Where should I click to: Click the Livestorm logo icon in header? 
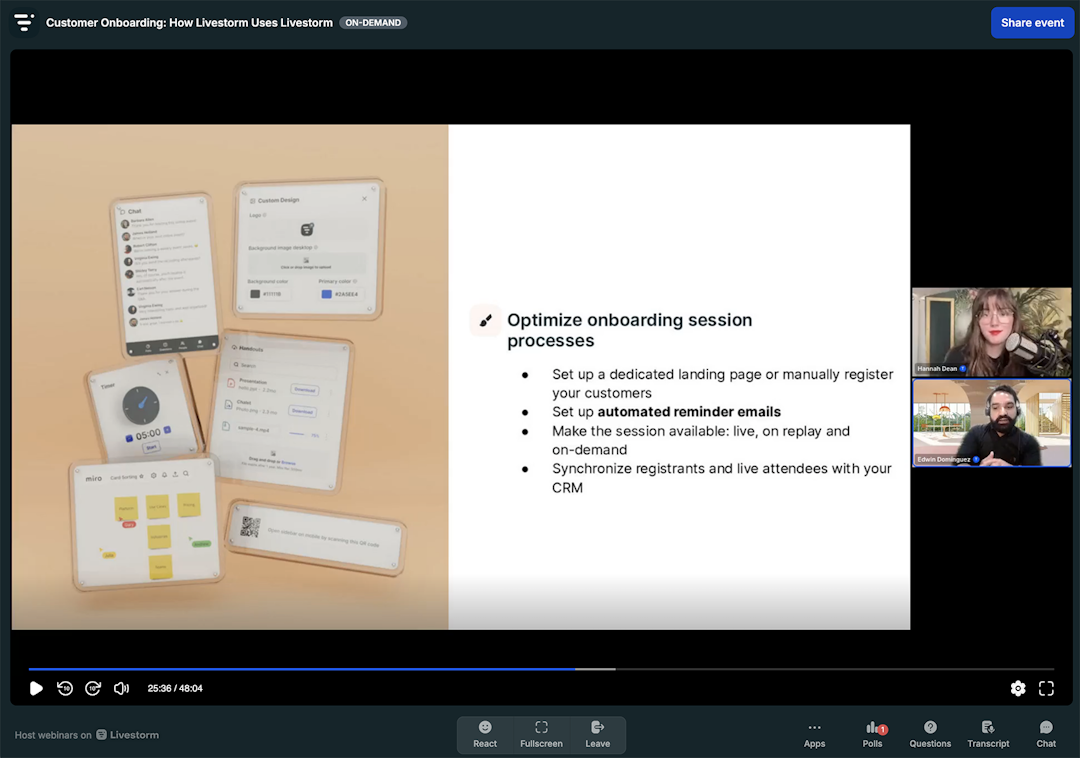point(24,23)
